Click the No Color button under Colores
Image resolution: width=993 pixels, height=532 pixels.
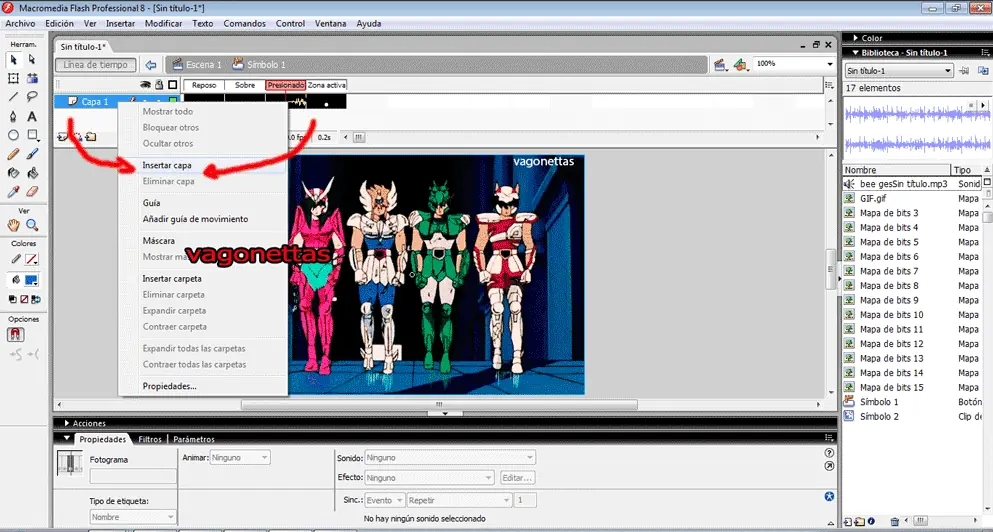[23, 300]
